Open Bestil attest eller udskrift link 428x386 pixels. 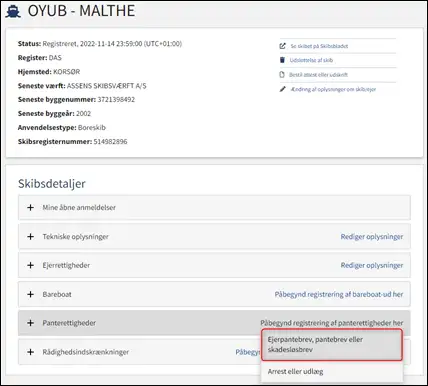pyautogui.click(x=318, y=75)
